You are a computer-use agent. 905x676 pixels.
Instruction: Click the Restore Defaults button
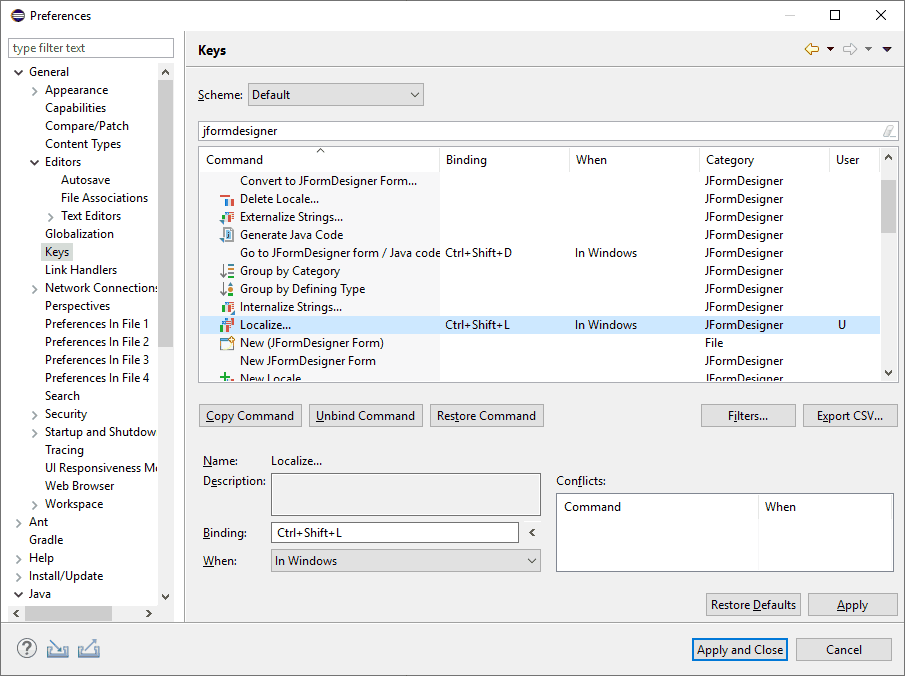(x=753, y=604)
